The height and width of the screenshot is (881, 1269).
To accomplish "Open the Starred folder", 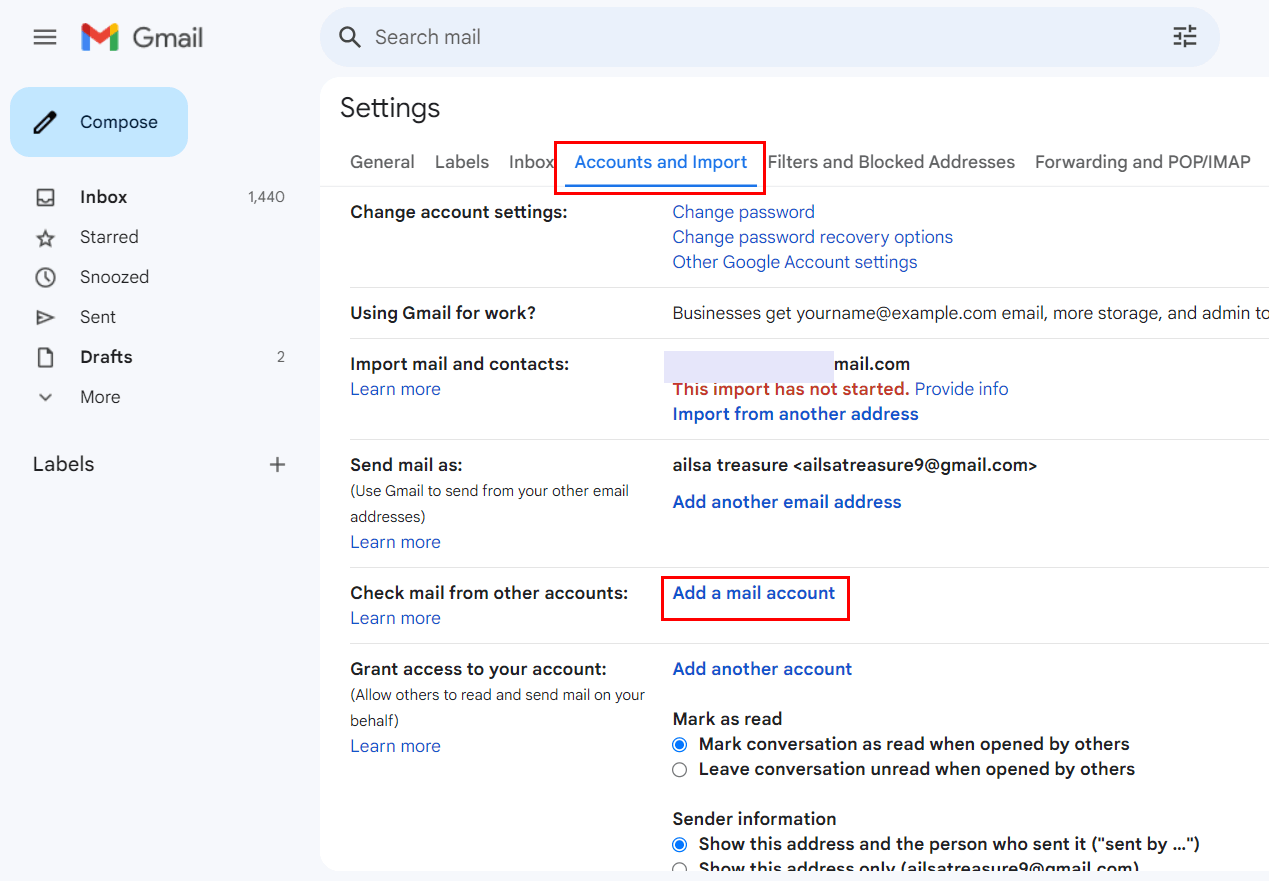I will coord(109,237).
